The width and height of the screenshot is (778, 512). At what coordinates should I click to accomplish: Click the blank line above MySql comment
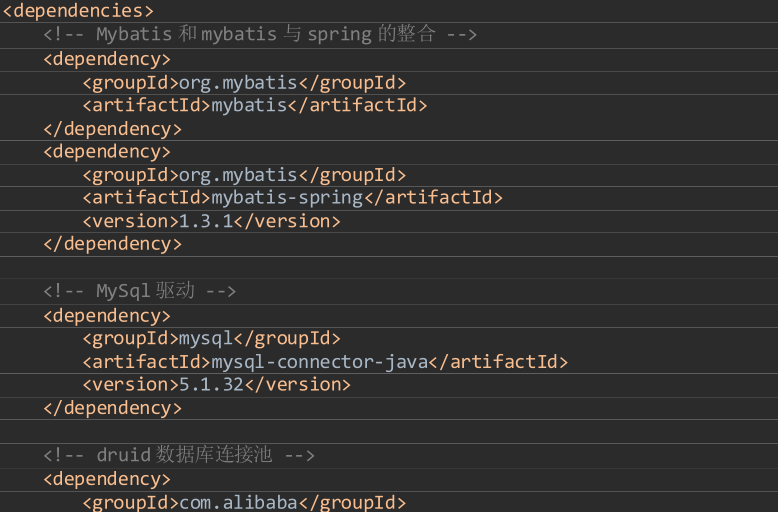click(x=389, y=267)
